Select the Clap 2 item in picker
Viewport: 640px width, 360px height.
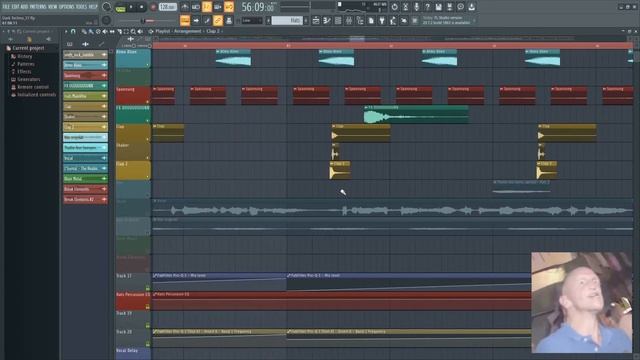(x=85, y=127)
